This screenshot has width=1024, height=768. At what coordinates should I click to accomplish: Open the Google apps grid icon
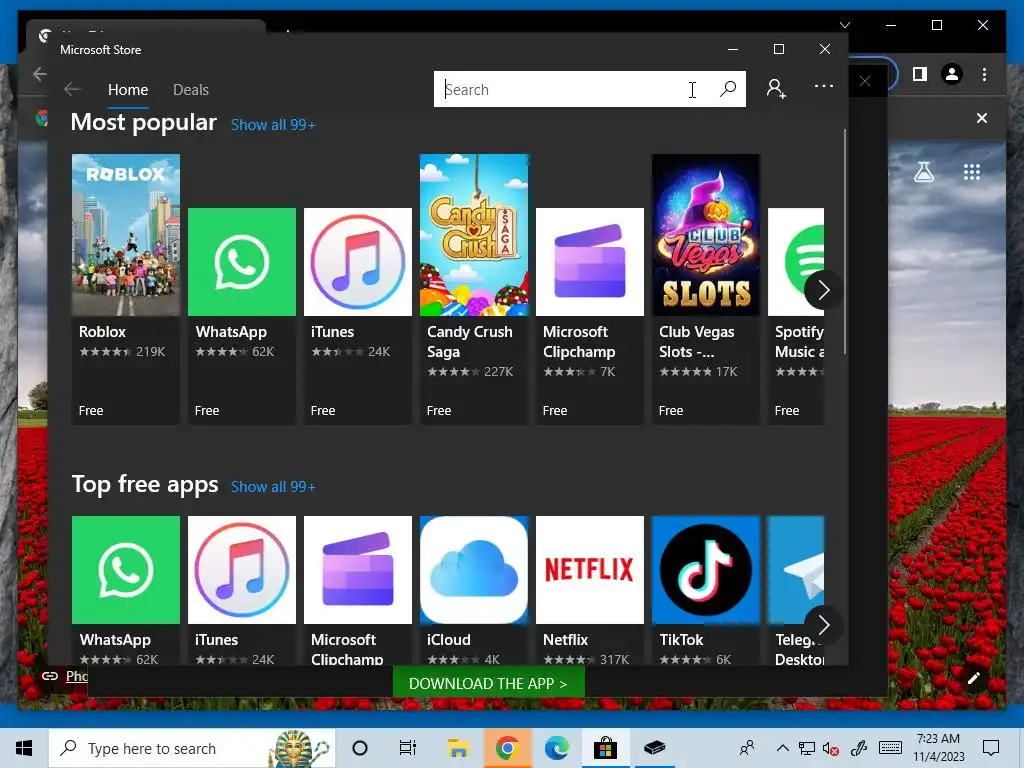[x=972, y=172]
